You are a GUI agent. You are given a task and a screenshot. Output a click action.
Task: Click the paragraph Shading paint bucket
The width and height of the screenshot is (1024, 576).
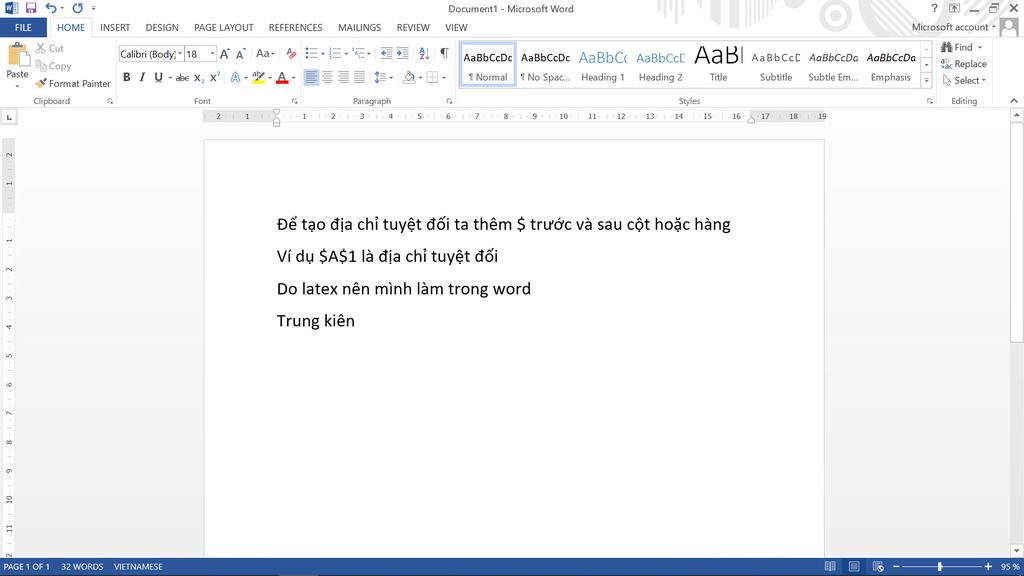[x=409, y=77]
